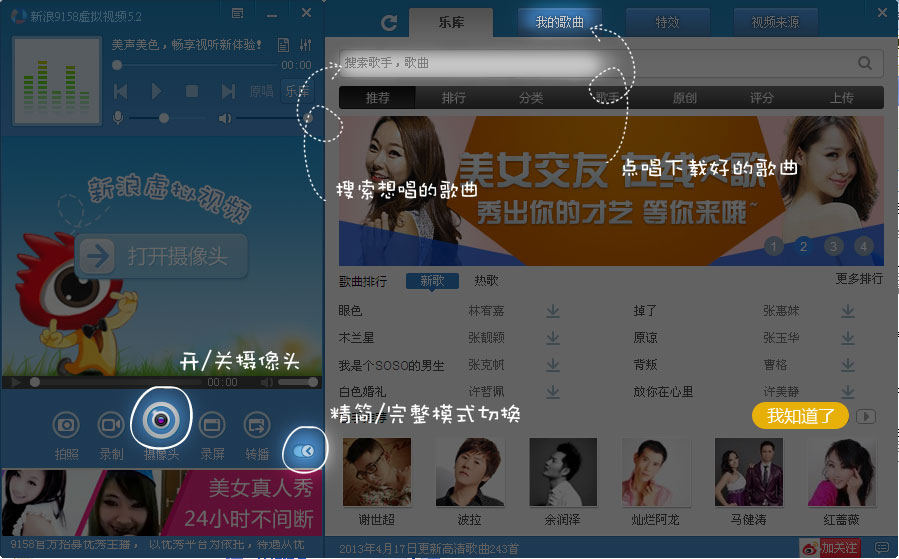The width and height of the screenshot is (899, 559).
Task: Select the 评分 category tab
Action: 761,98
